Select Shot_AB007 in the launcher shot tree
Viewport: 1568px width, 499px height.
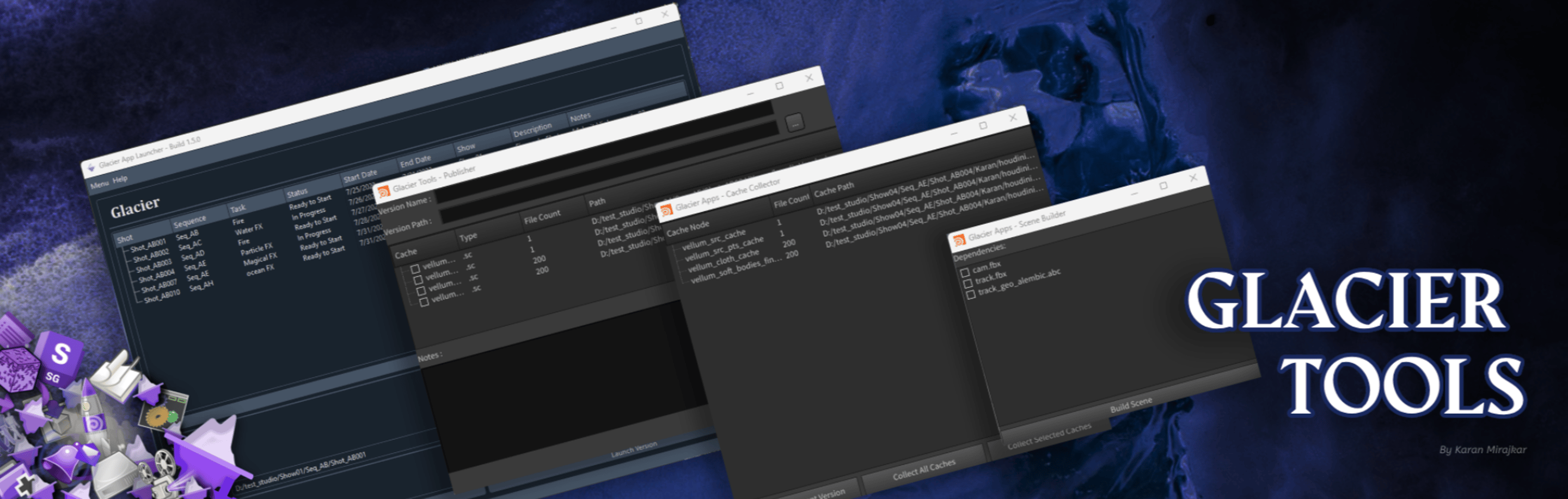[x=160, y=287]
